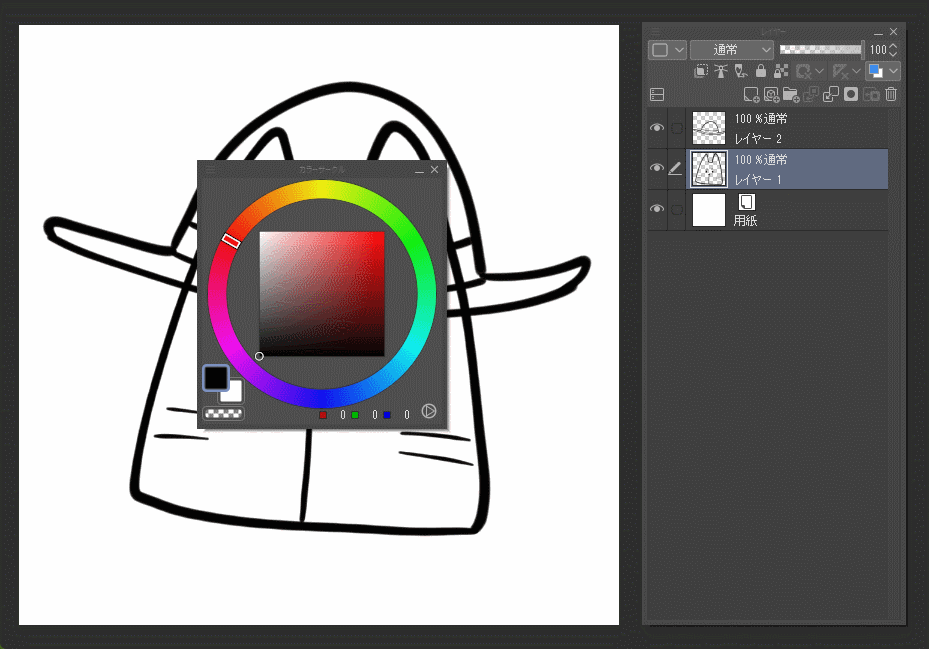The width and height of the screenshot is (929, 649).
Task: Delete layer with trash icon
Action: (x=891, y=94)
